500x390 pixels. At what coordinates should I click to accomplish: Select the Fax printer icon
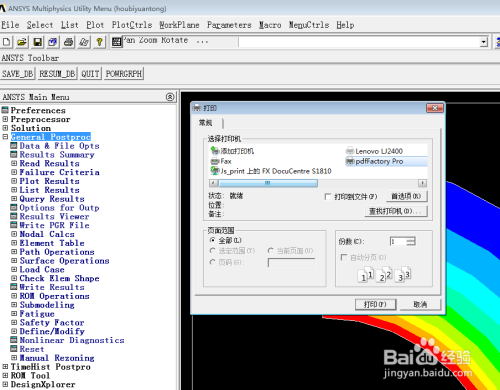tap(215, 161)
